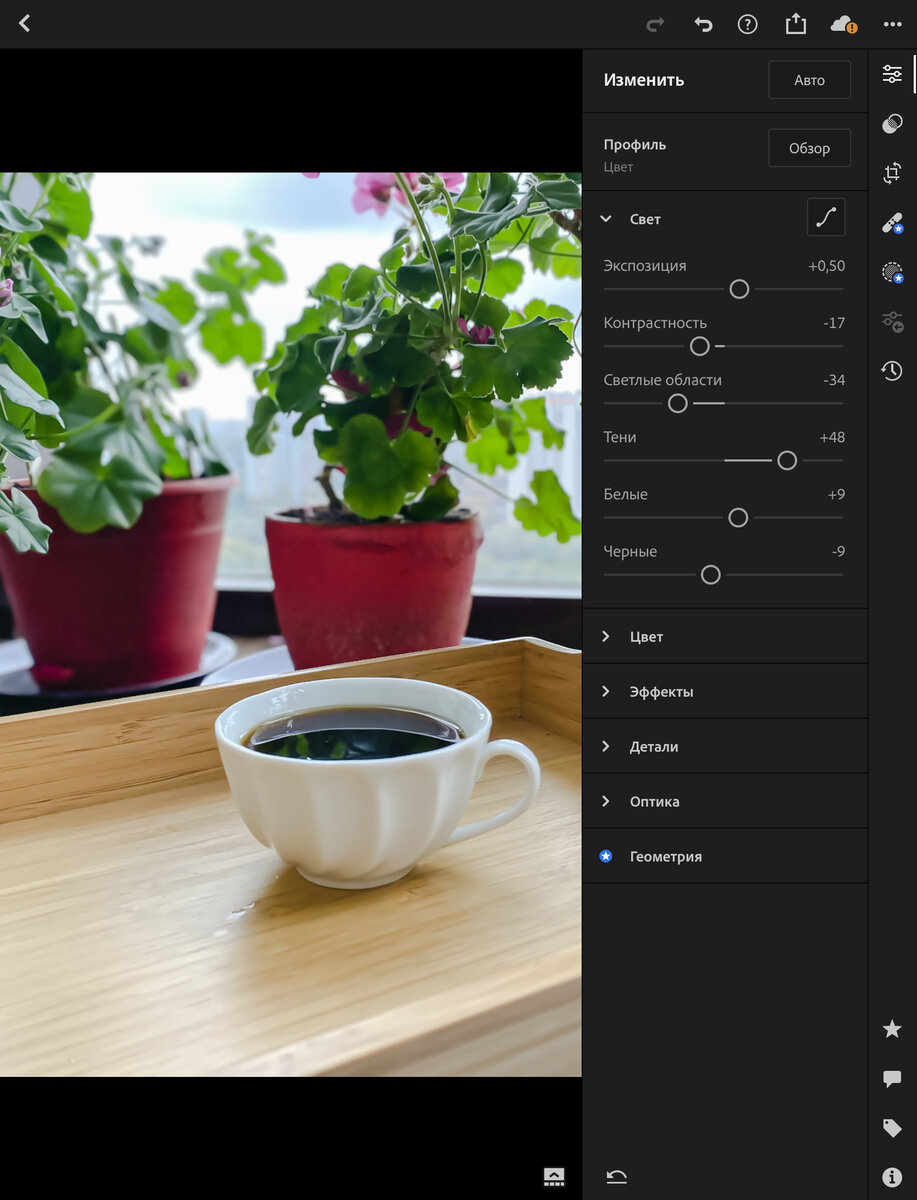
Task: Expand the Цвет section
Action: pyautogui.click(x=725, y=636)
